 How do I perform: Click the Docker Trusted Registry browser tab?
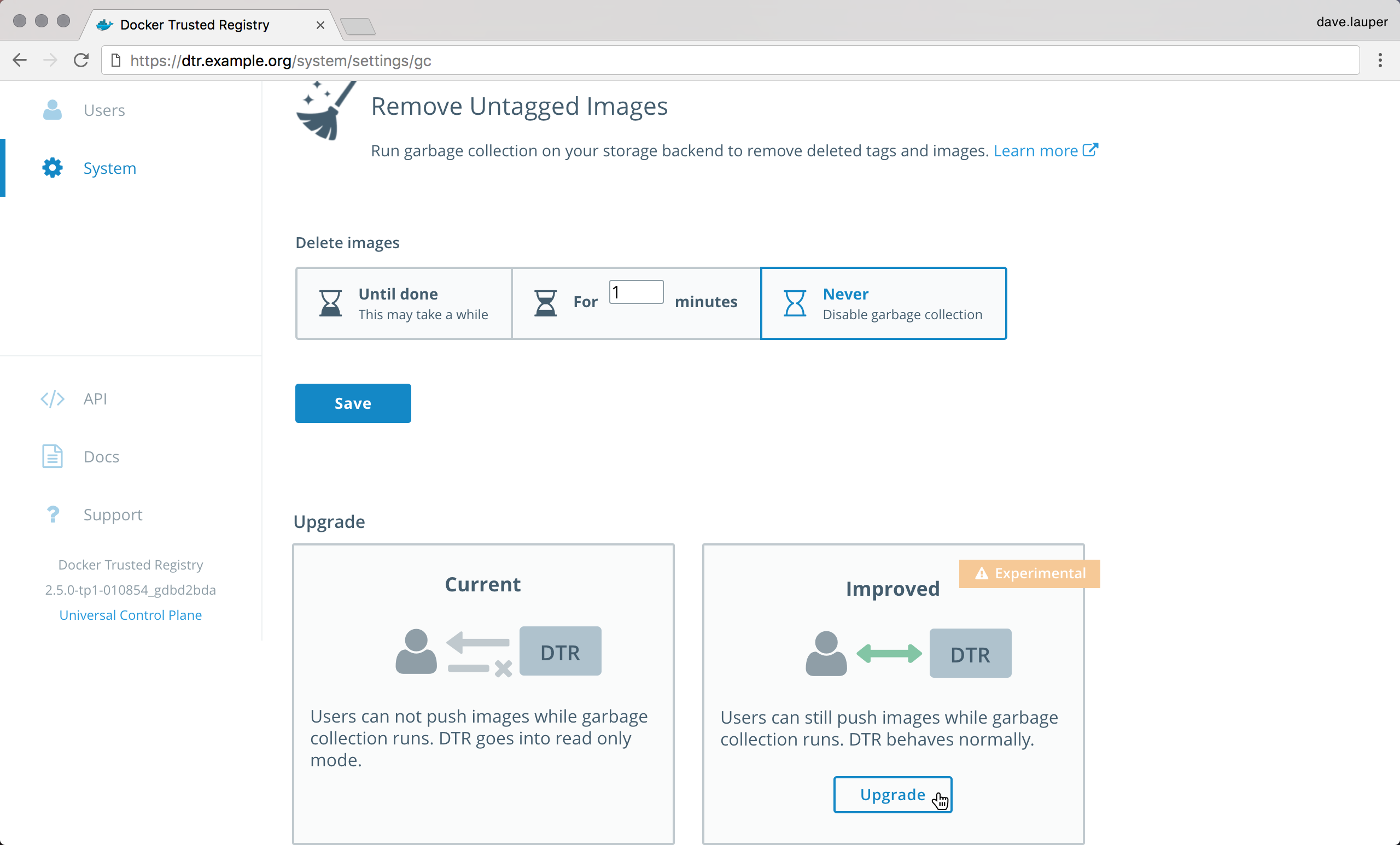pyautogui.click(x=195, y=25)
